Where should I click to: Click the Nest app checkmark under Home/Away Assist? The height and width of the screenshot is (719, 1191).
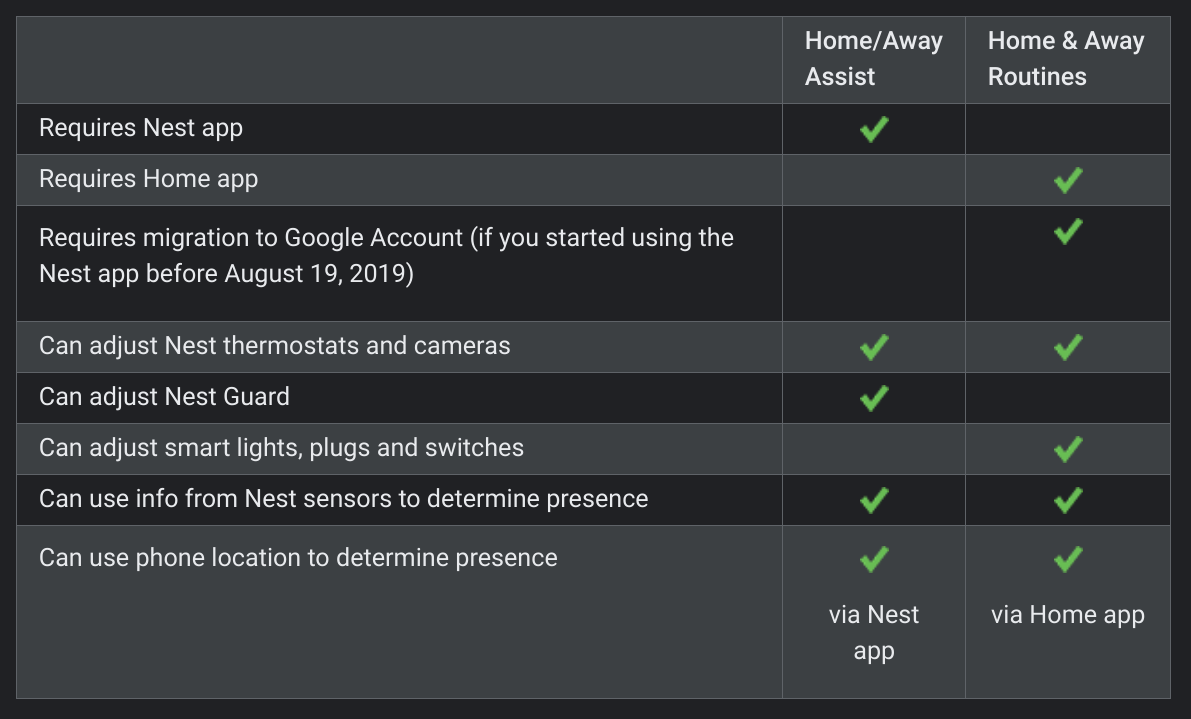[874, 129]
